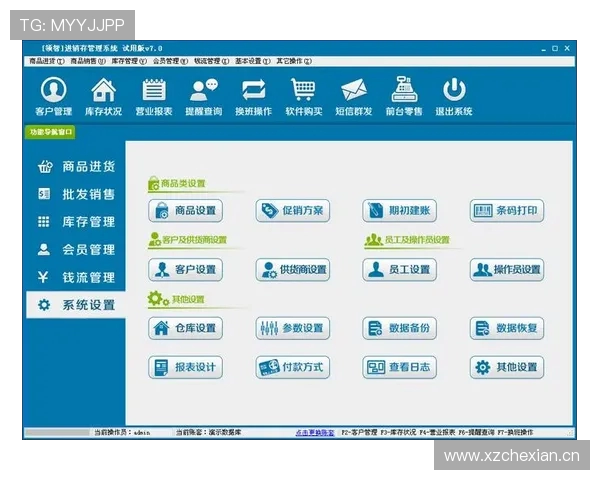600x480 pixels.
Task: Open 操作员设置 button
Action: click(507, 269)
